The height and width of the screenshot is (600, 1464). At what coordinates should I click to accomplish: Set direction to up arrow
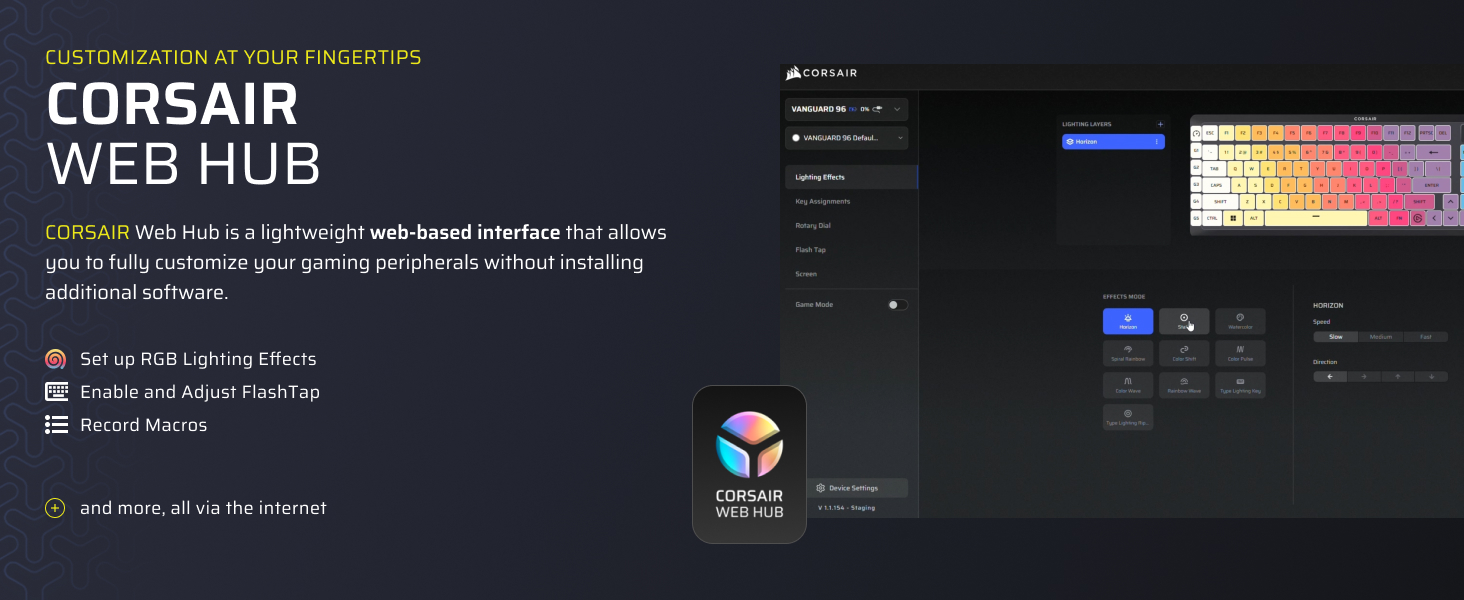click(x=1398, y=377)
